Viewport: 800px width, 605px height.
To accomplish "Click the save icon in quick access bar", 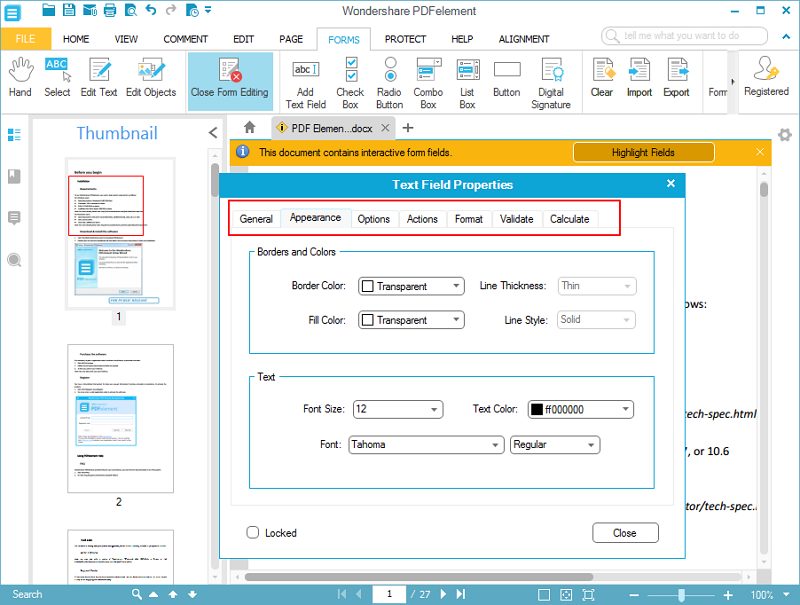I will 69,10.
